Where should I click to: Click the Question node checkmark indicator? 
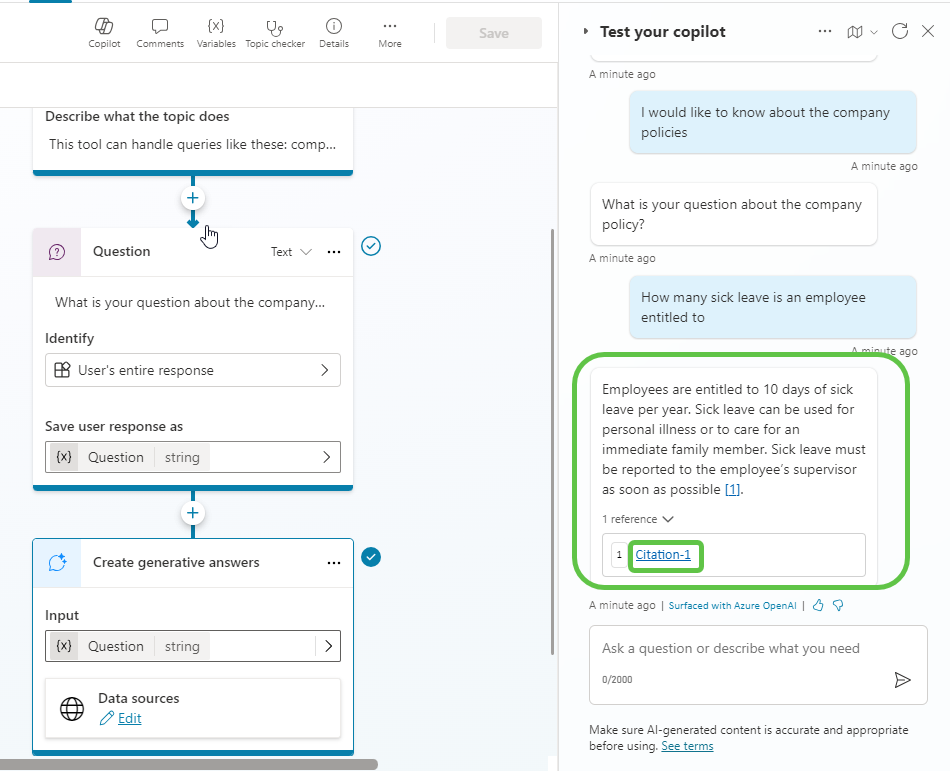pyautogui.click(x=371, y=246)
